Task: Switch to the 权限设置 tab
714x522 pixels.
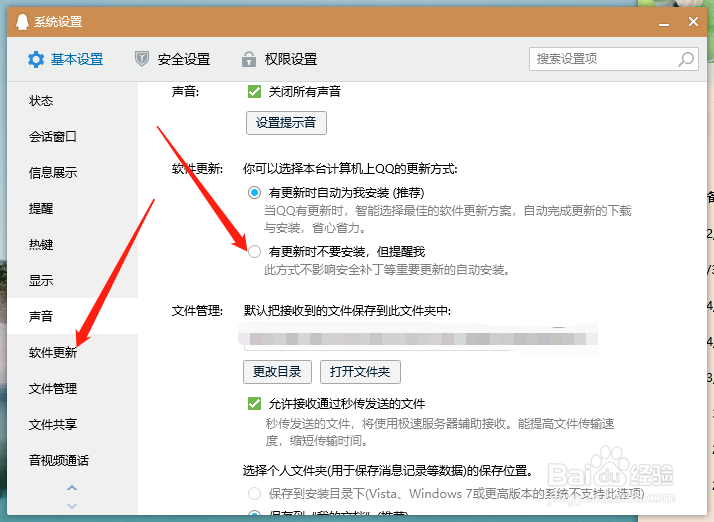Action: [x=280, y=59]
